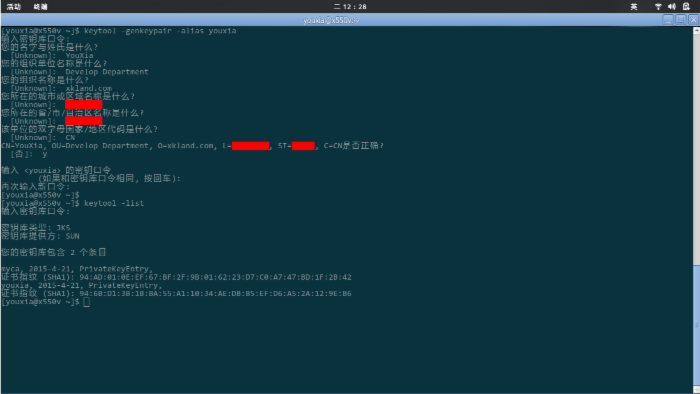The image size is (700, 394).
Task: Click the line '您的名字与姓氏是什么?'
Action: pyautogui.click(x=50, y=47)
